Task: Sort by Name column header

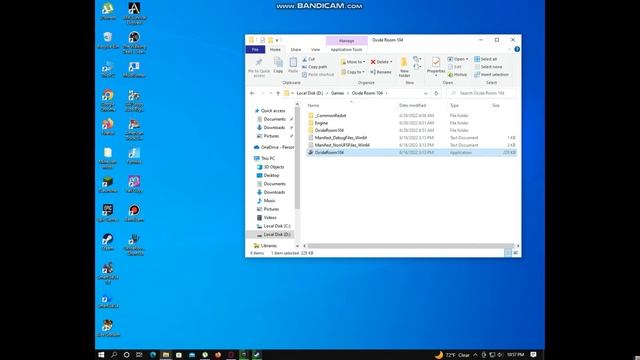Action: click(x=313, y=105)
